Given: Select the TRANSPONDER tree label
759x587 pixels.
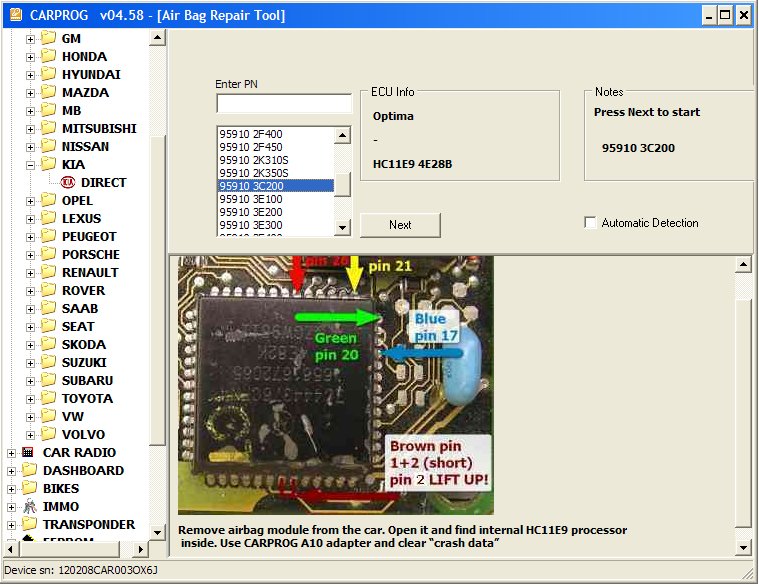Looking at the screenshot, I should (x=89, y=524).
